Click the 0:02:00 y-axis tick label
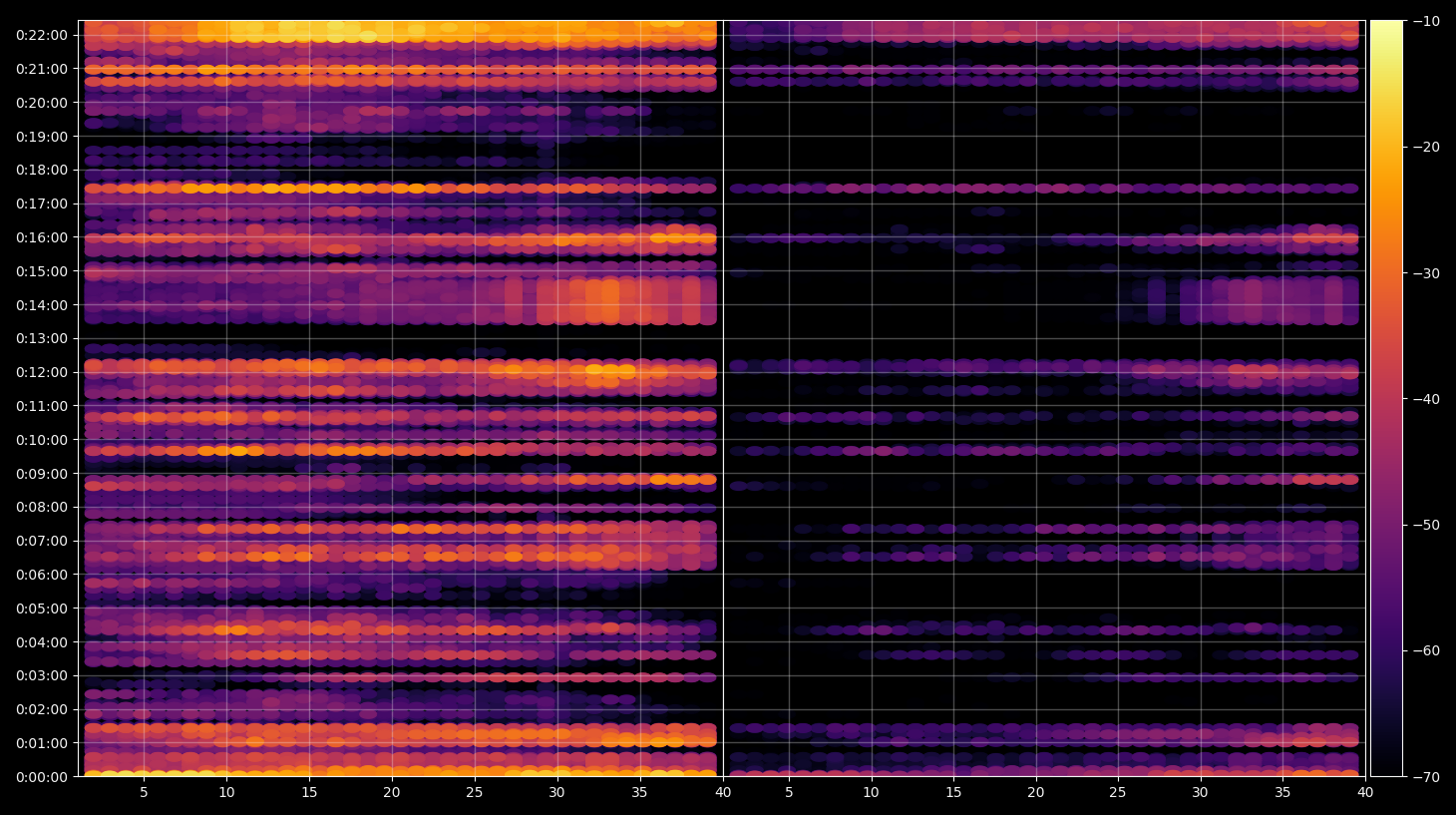Viewport: 1456px width, 815px height. (x=42, y=709)
